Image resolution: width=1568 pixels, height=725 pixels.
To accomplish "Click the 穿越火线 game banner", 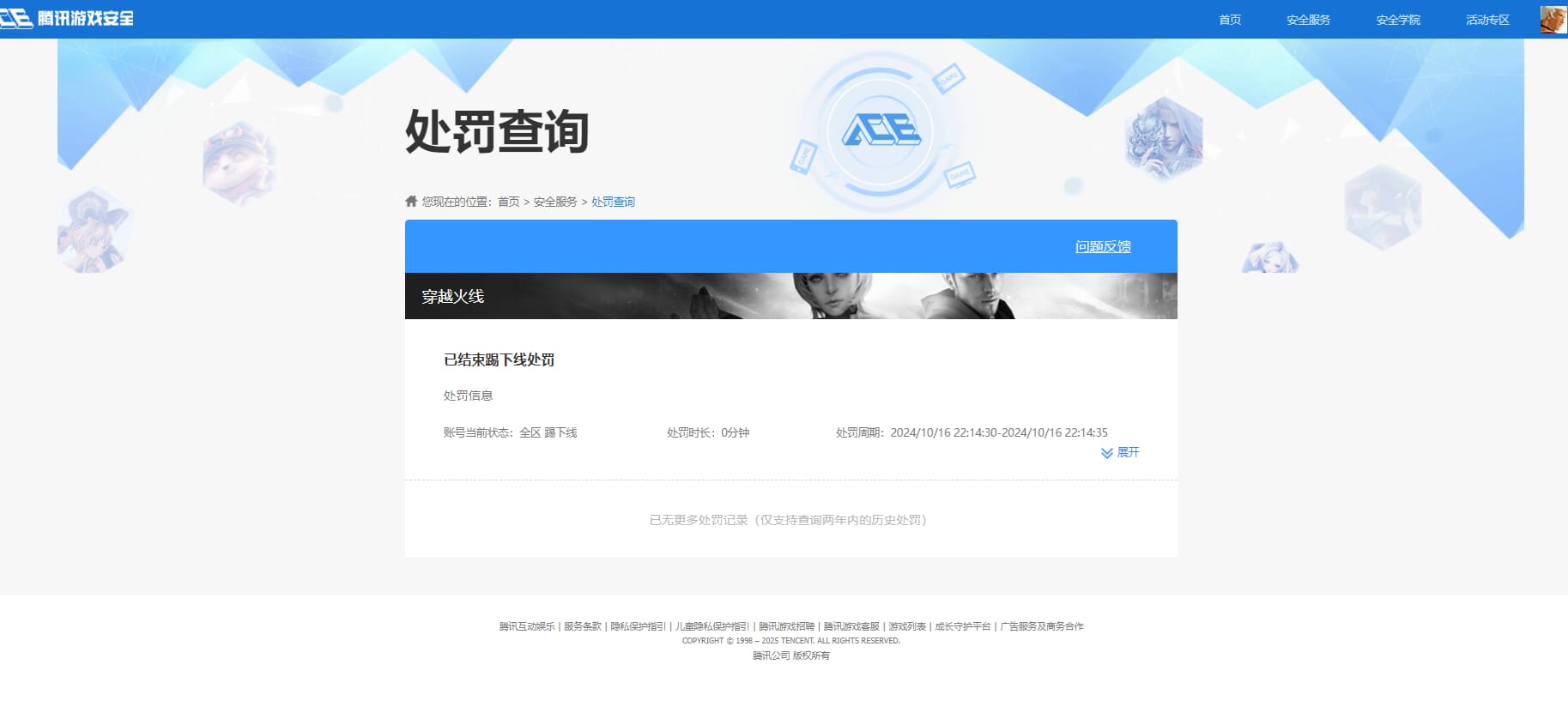I will 790,296.
